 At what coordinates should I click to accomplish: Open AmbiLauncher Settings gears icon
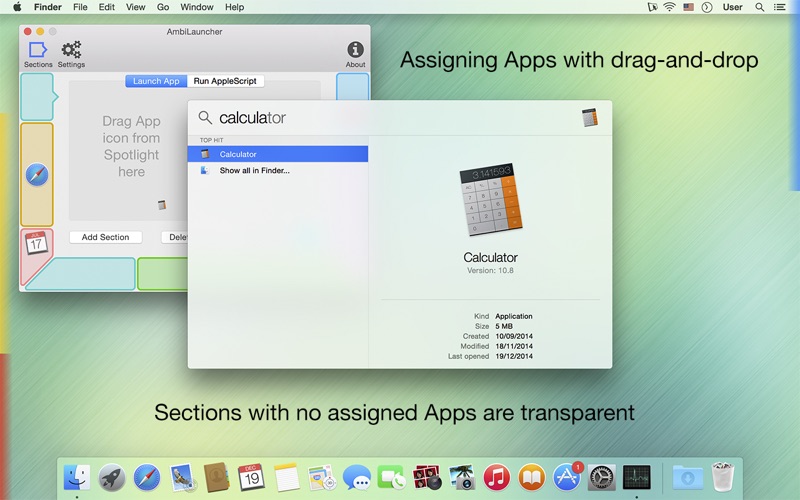pos(71,50)
